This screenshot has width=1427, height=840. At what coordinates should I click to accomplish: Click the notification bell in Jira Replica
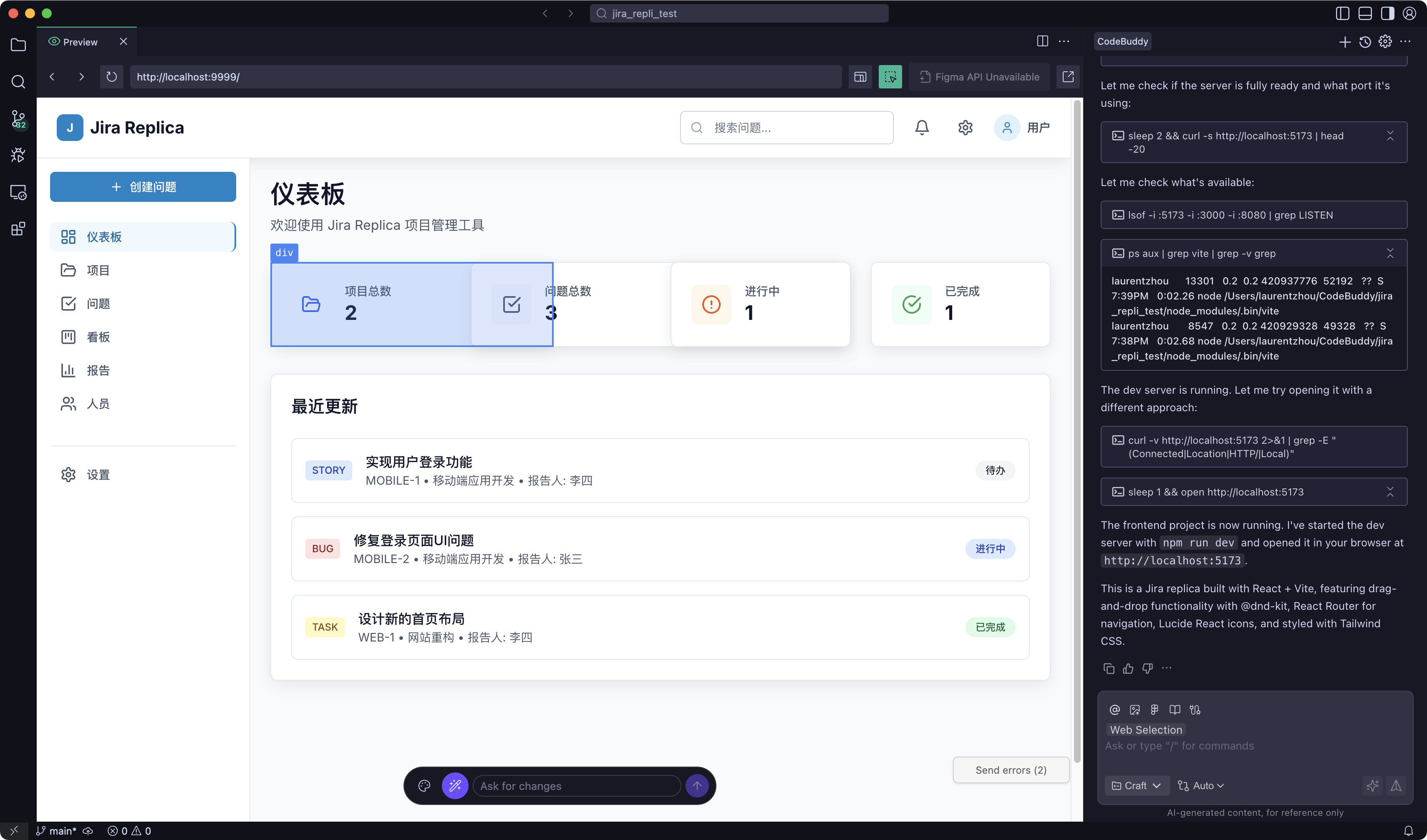point(921,127)
